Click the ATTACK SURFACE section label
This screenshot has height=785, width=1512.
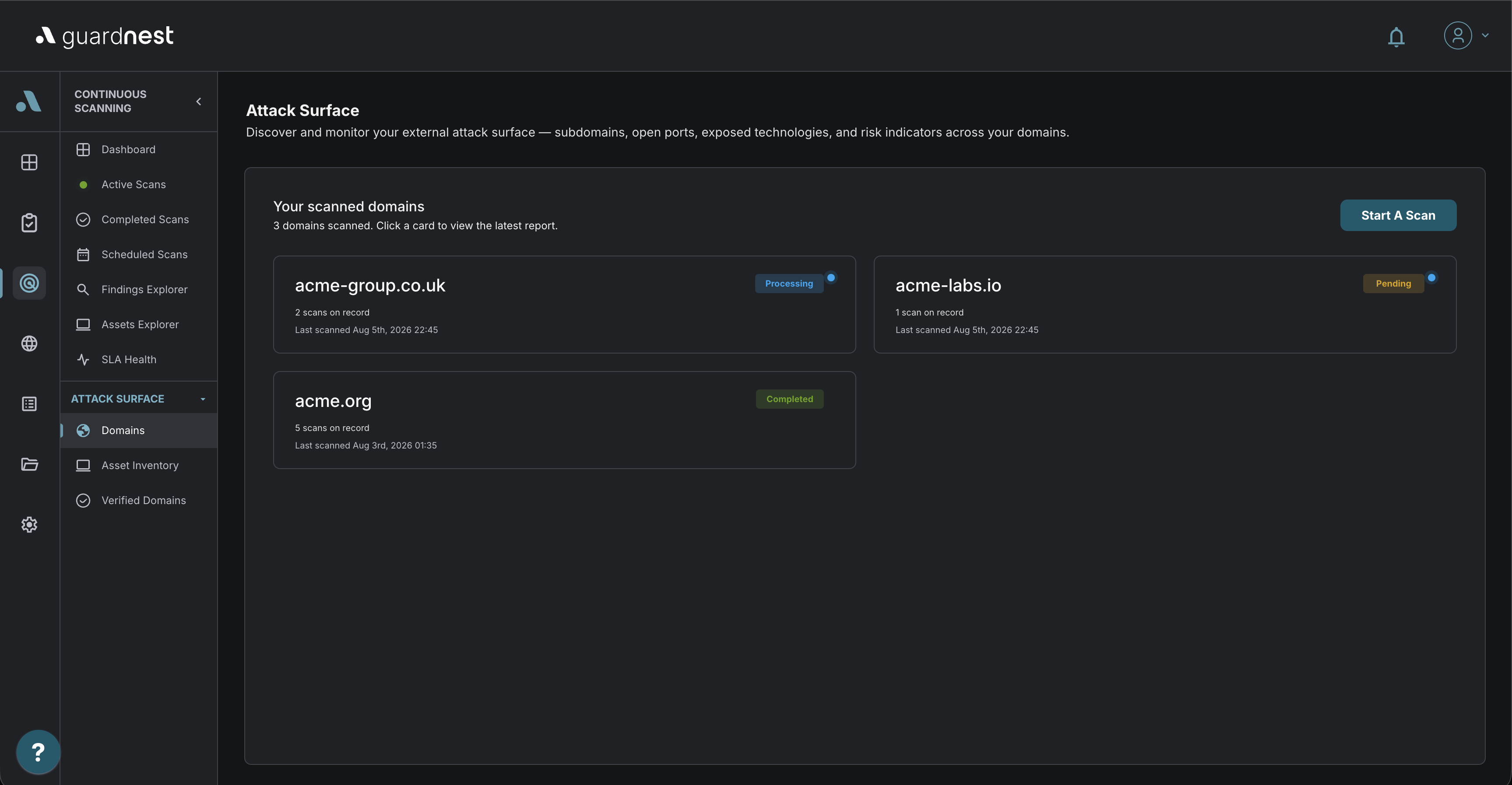(x=117, y=399)
